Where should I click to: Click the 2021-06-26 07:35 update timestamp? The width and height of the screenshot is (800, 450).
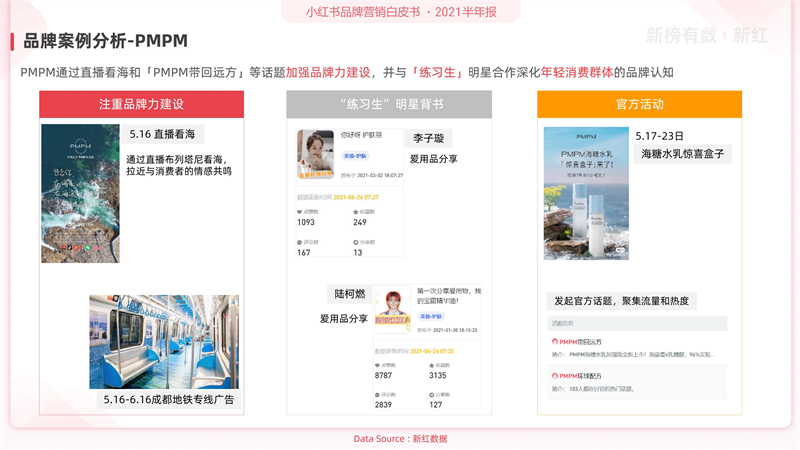pos(432,351)
